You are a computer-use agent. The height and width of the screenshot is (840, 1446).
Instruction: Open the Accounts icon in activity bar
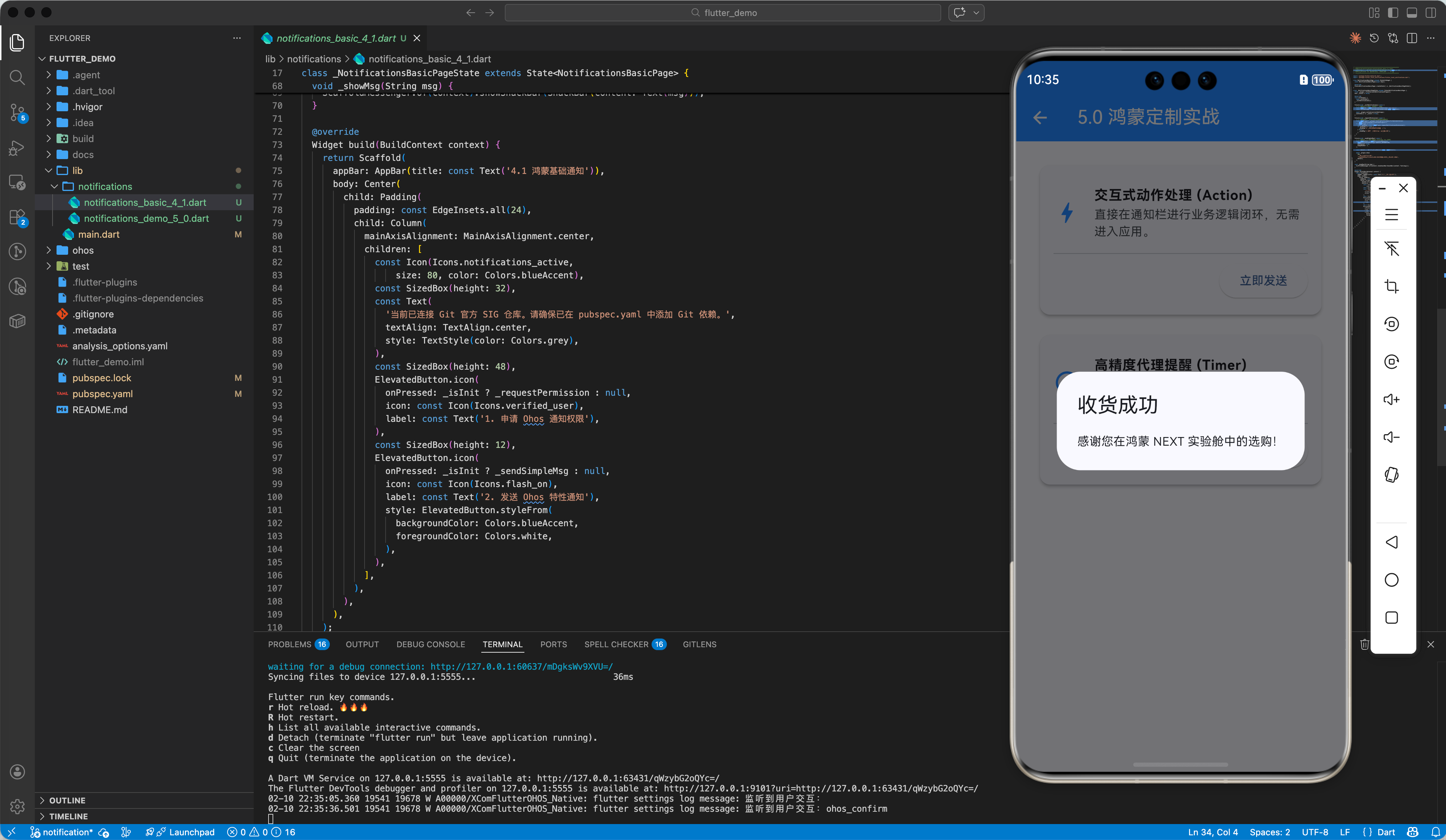[x=17, y=772]
